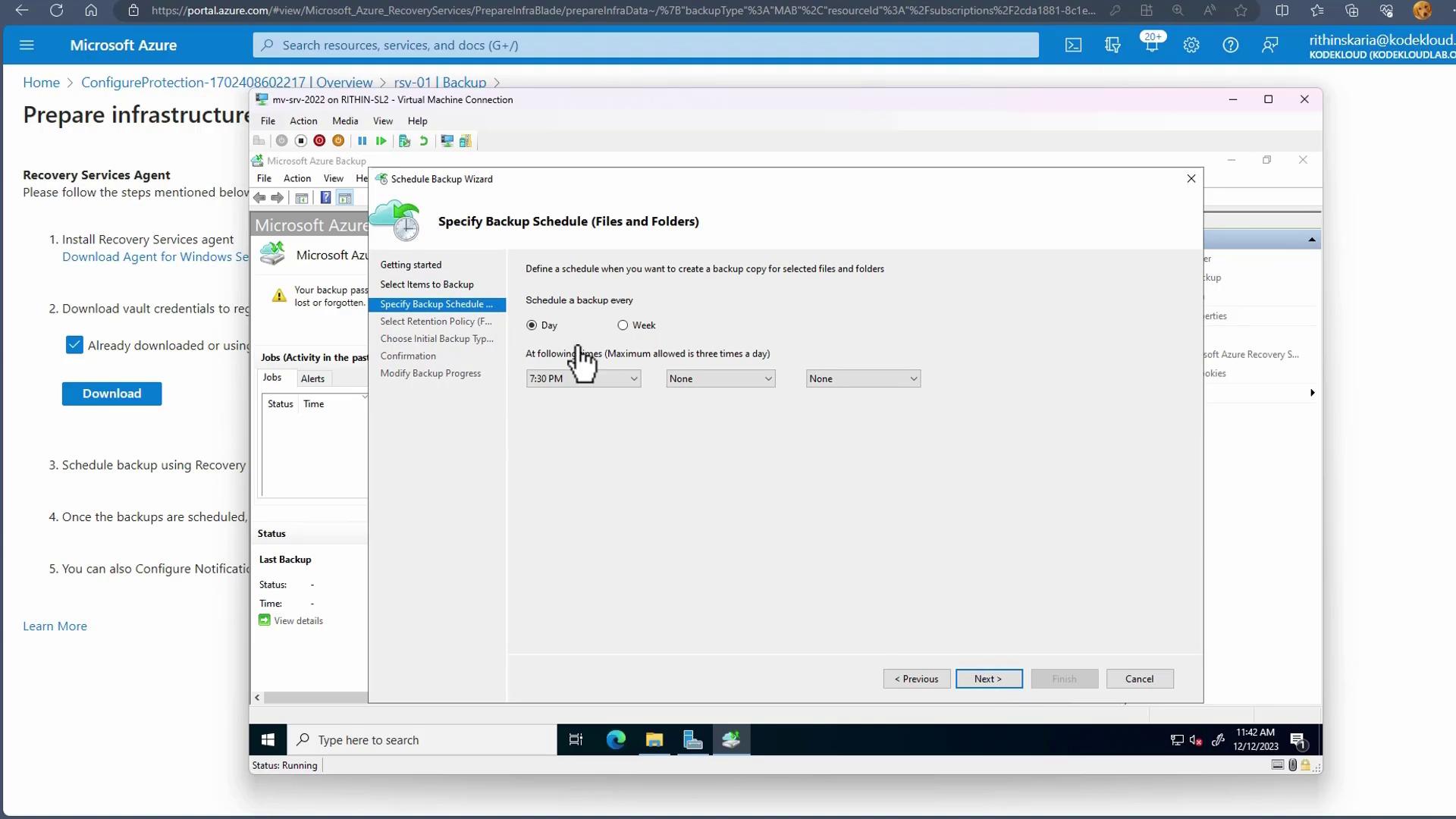
Task: Uncheck Already downloaded credentials checkbox
Action: tap(74, 346)
